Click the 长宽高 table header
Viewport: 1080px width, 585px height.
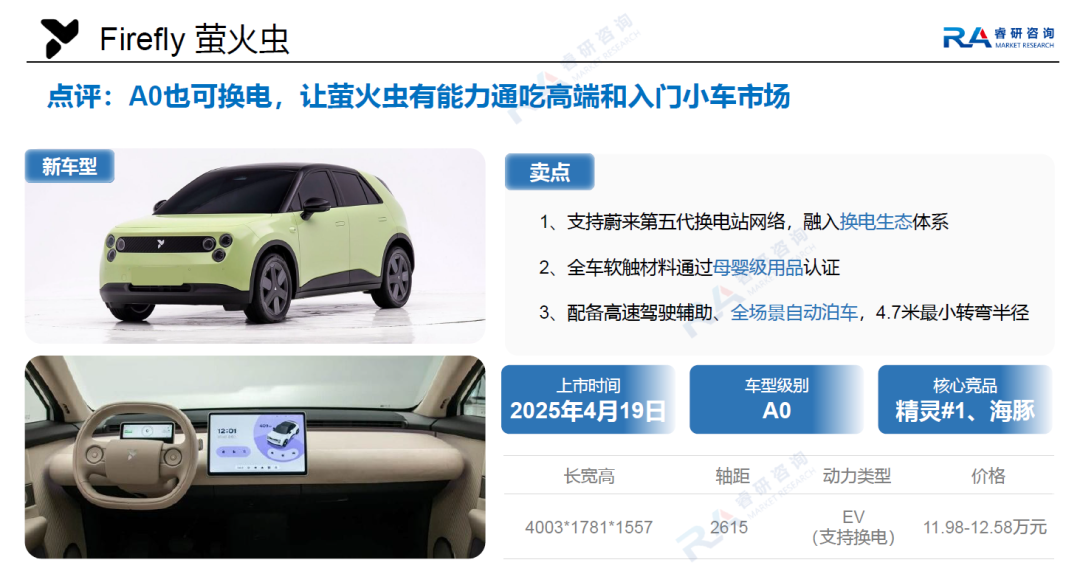pyautogui.click(x=589, y=476)
